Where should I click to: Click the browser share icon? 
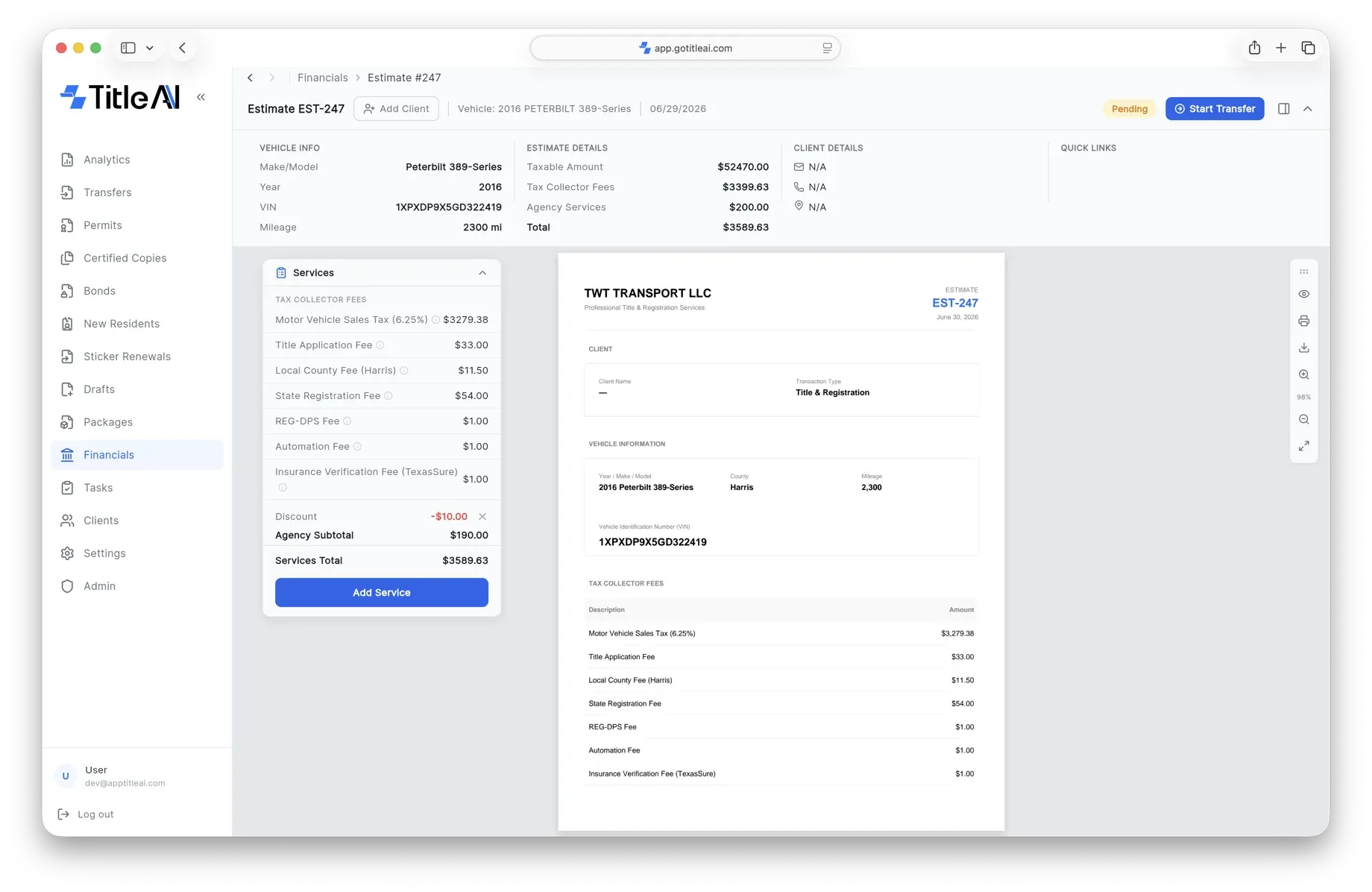click(1254, 48)
